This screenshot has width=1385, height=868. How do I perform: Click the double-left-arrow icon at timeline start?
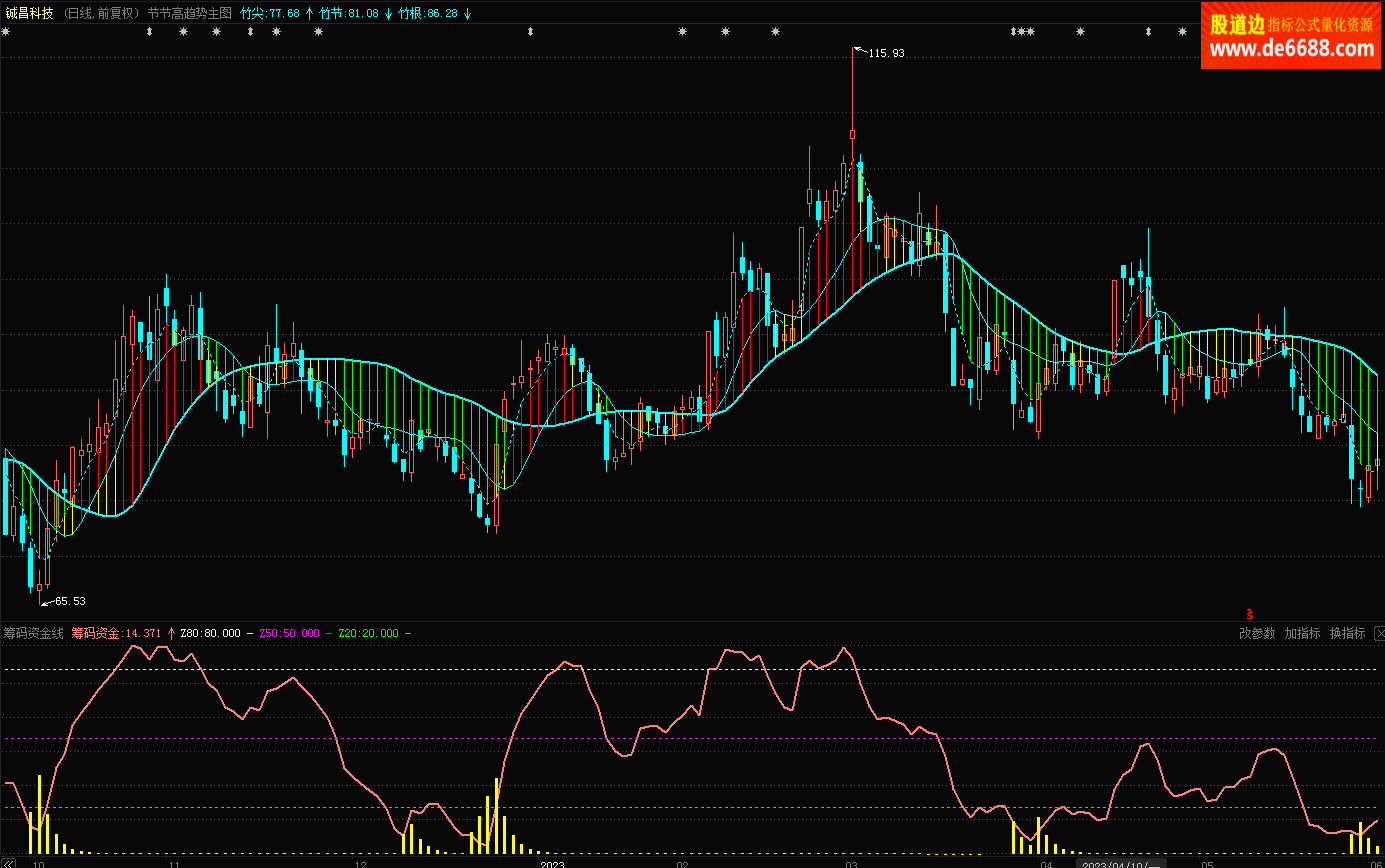(x=8, y=862)
